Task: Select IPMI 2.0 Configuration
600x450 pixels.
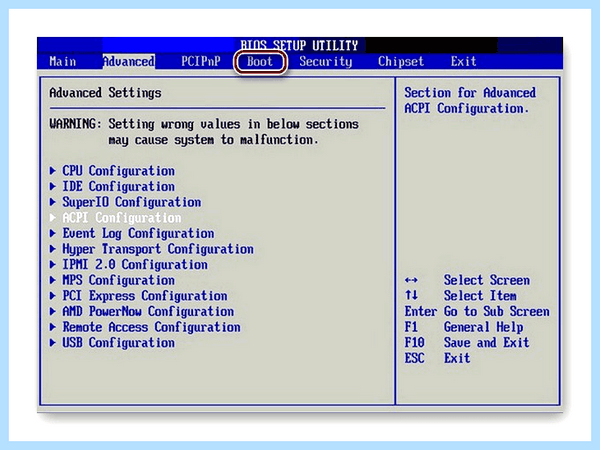Action: pos(135,265)
